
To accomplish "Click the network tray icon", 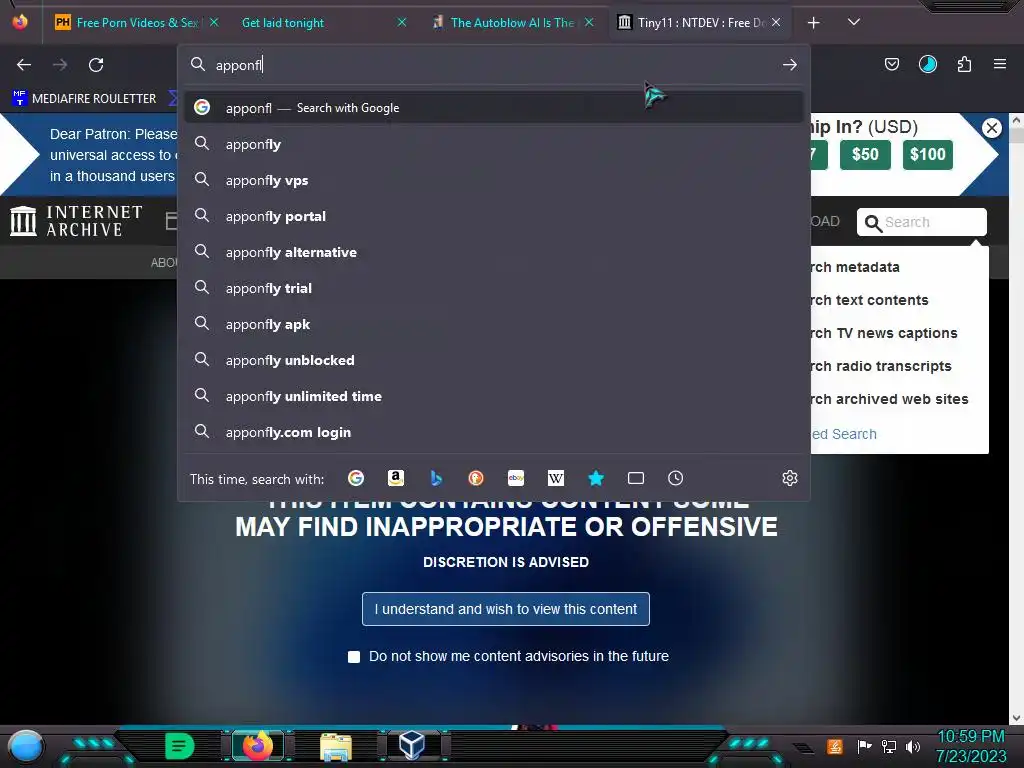I will [888, 746].
